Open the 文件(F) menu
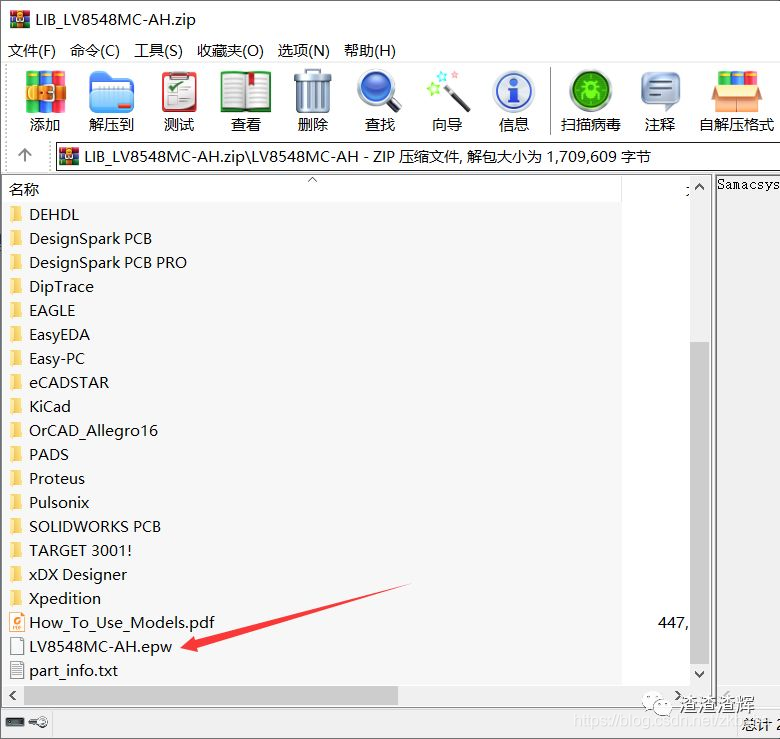 [x=32, y=50]
